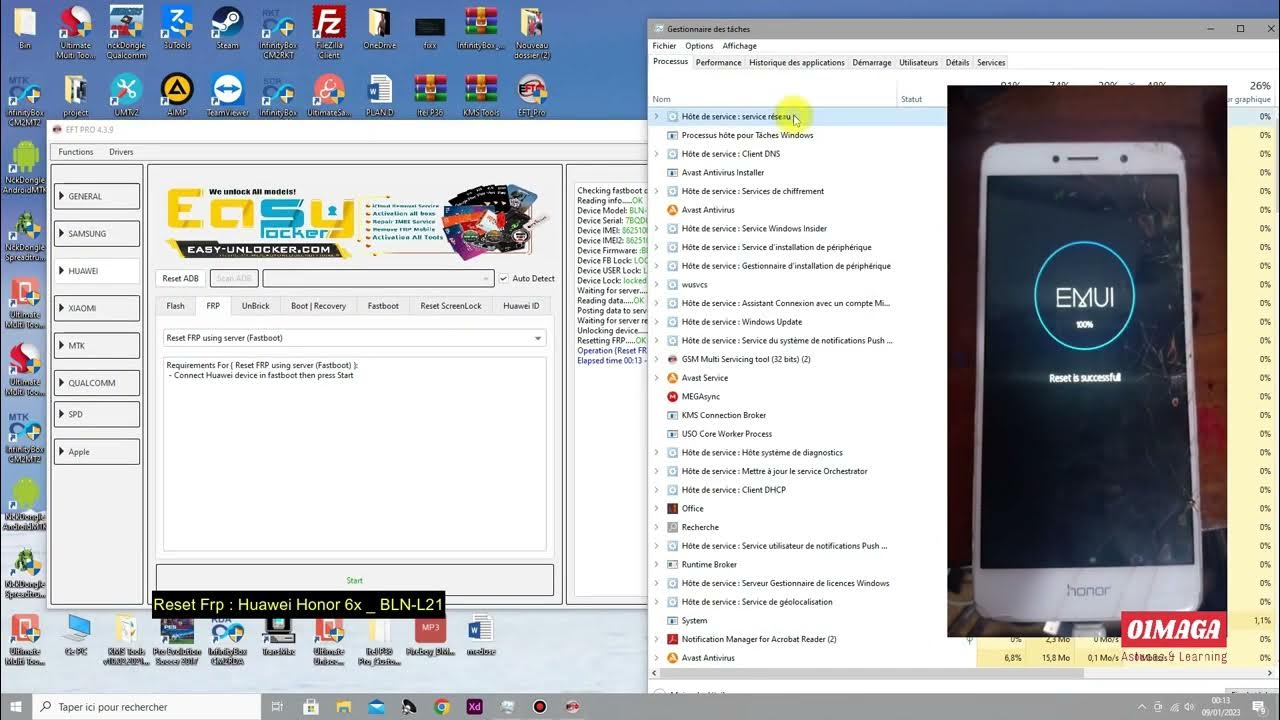
Task: Open the meduse Word document icon
Action: click(x=481, y=635)
